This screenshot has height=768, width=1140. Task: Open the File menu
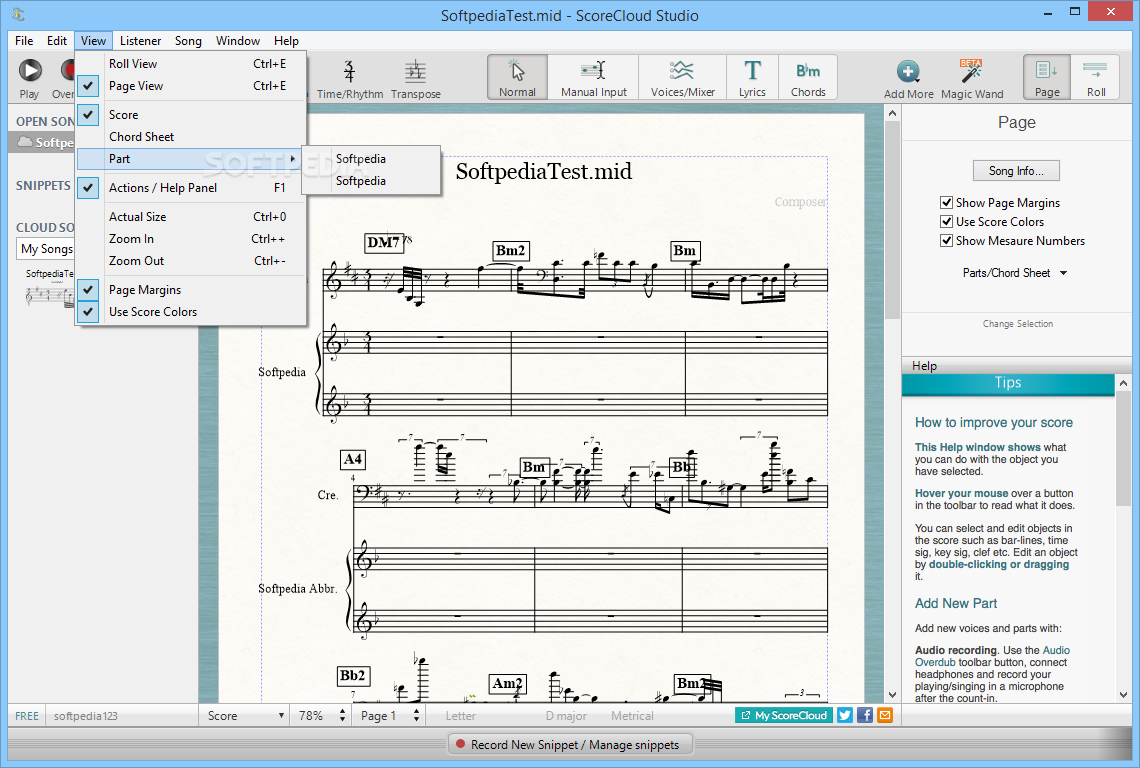pyautogui.click(x=24, y=41)
